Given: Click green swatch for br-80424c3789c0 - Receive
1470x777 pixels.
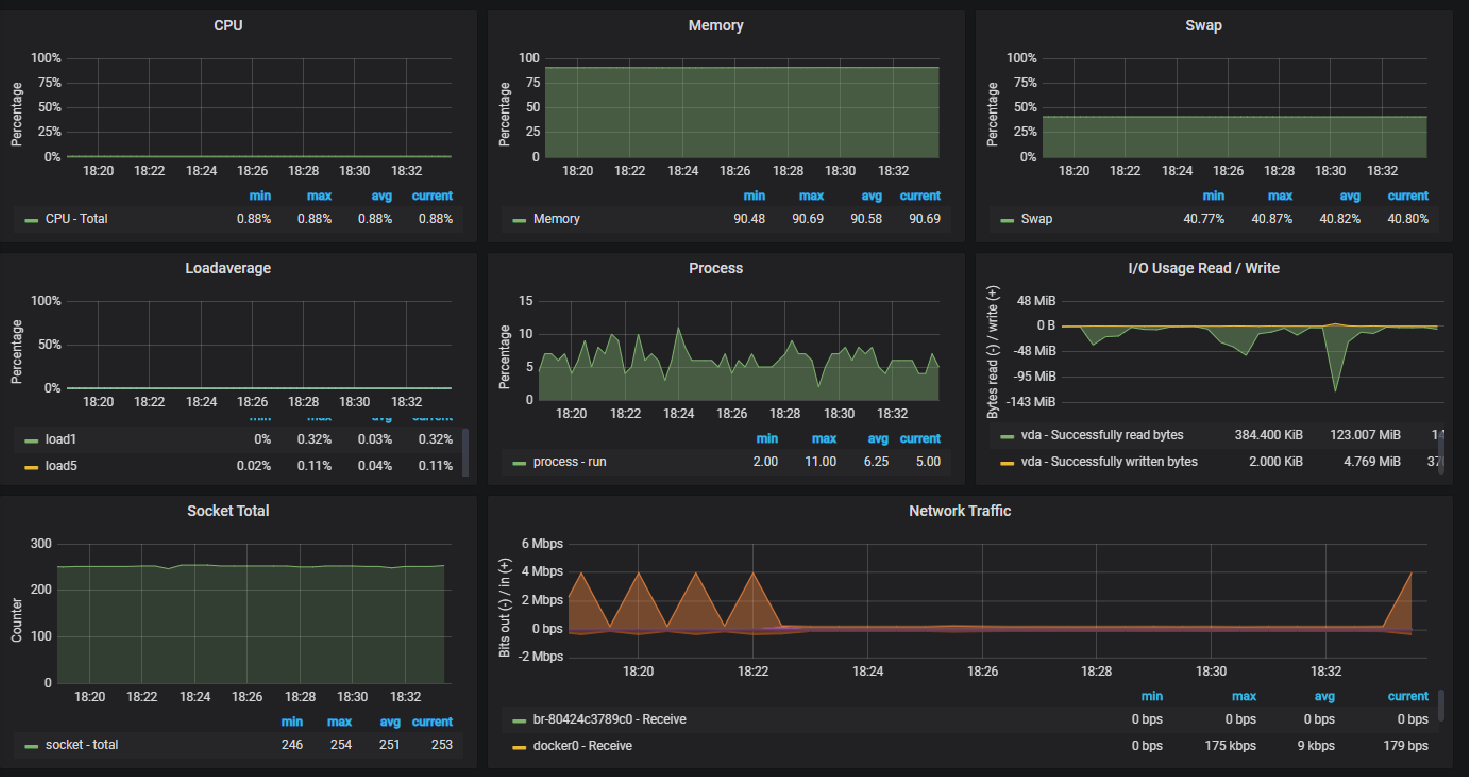Looking at the screenshot, I should pos(519,720).
